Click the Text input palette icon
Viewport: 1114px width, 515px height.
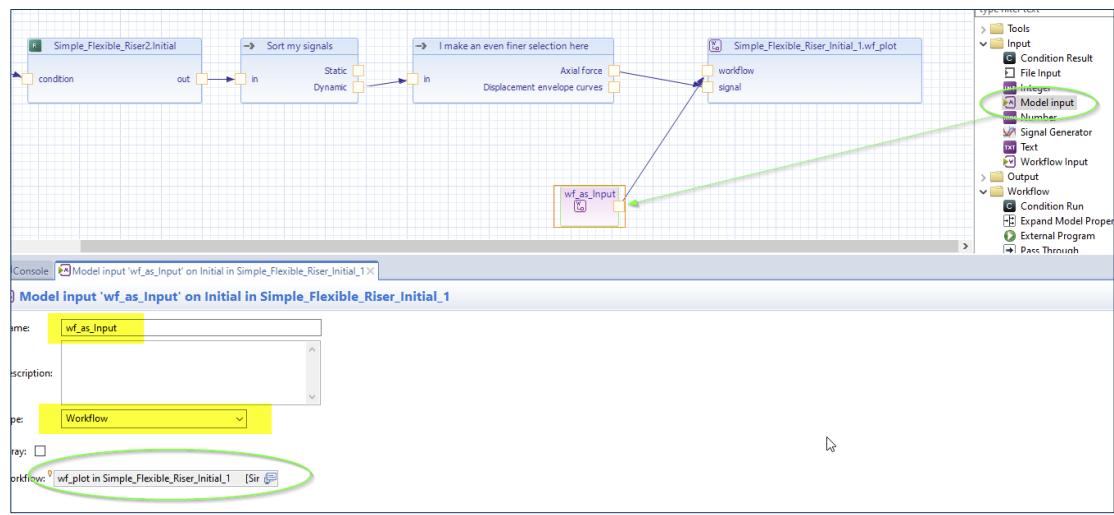click(1010, 147)
